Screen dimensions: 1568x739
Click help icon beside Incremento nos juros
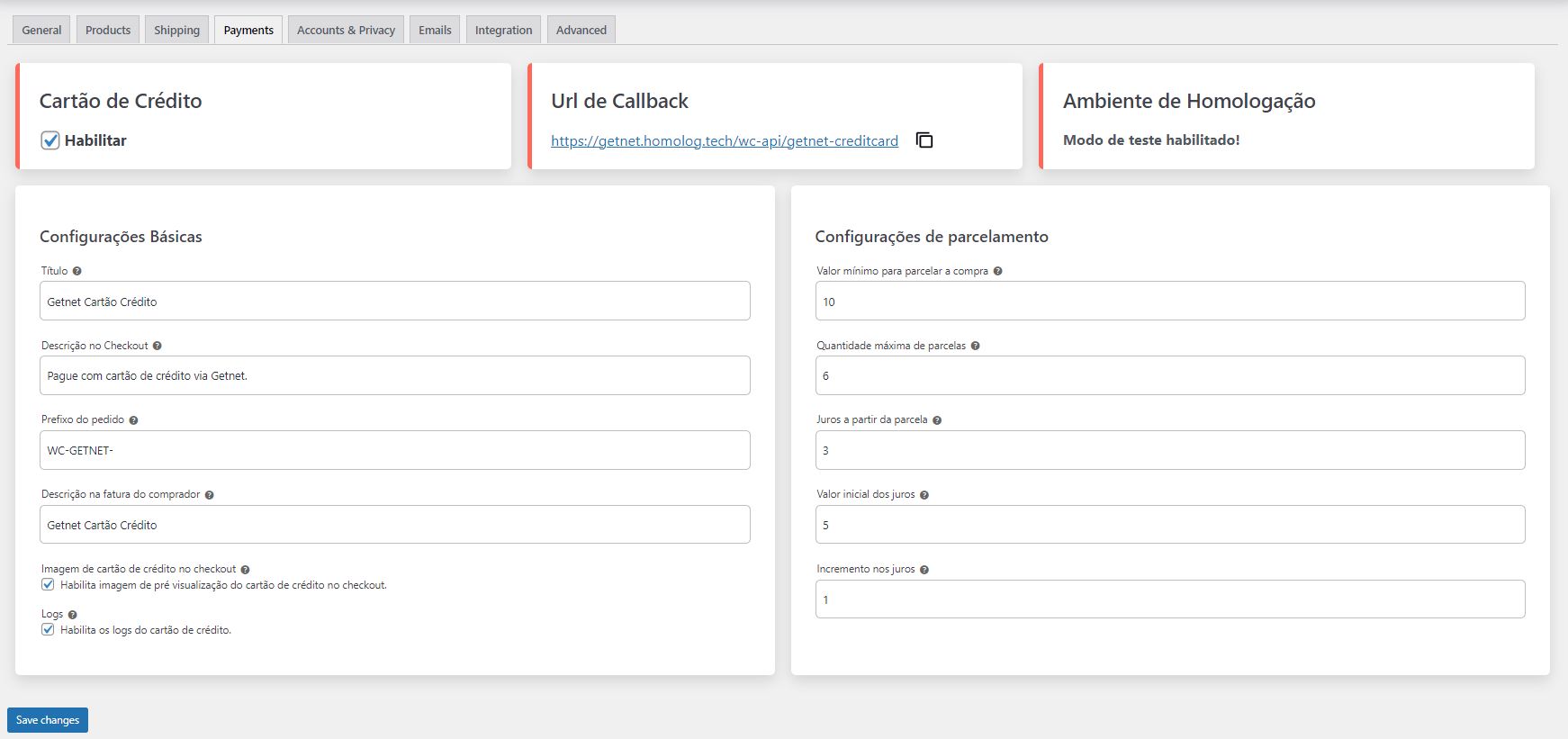click(924, 570)
